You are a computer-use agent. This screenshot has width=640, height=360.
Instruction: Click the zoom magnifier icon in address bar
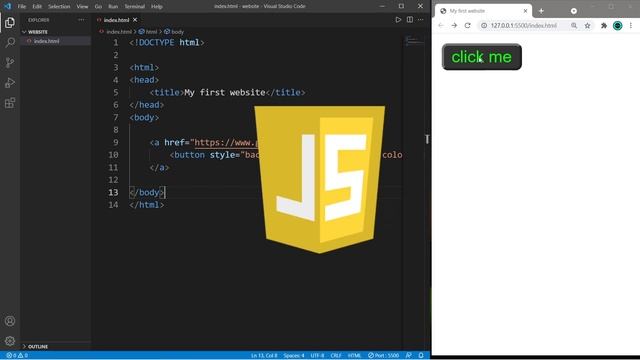point(574,25)
